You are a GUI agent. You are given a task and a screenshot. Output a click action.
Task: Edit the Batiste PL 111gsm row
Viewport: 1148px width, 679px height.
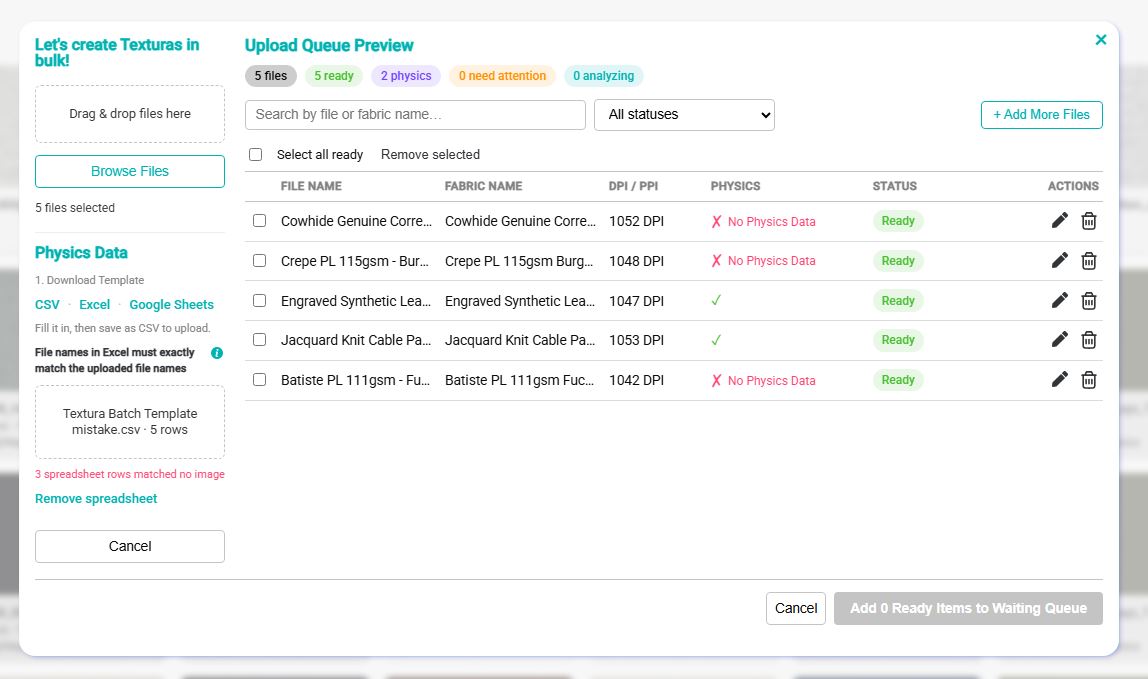tap(1059, 379)
